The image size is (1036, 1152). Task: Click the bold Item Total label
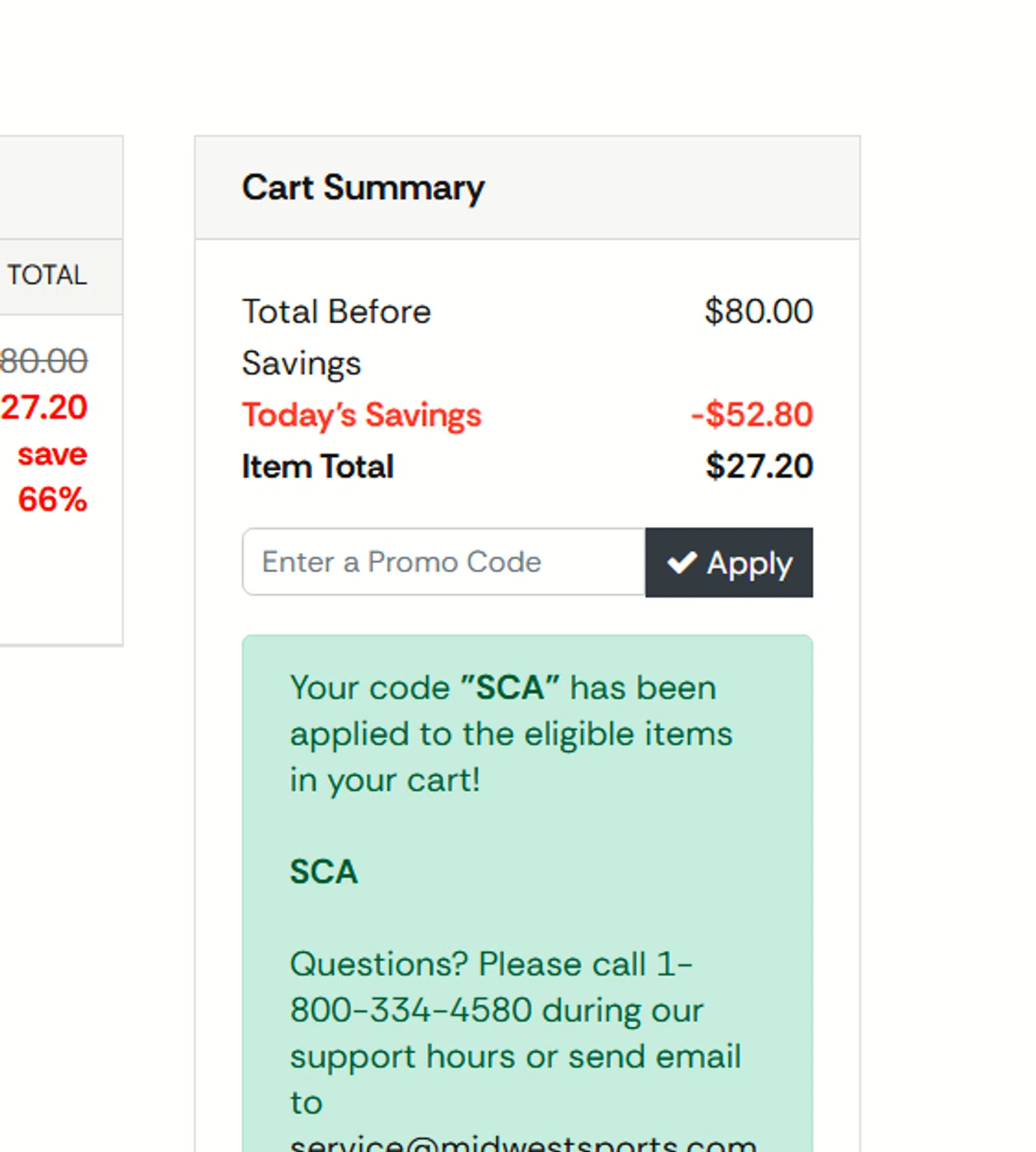[x=317, y=466]
